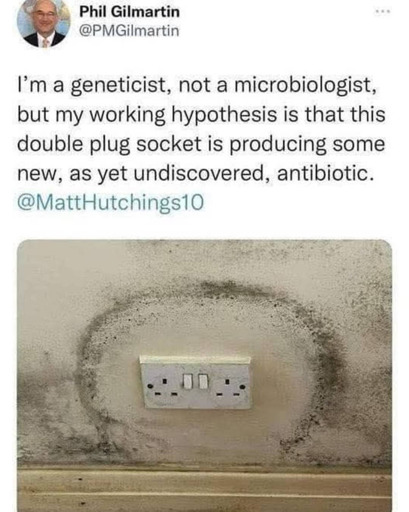Image resolution: width=409 pixels, height=512 pixels.
Task: Visit the @PMGilmartin handle profile
Action: click(x=129, y=31)
